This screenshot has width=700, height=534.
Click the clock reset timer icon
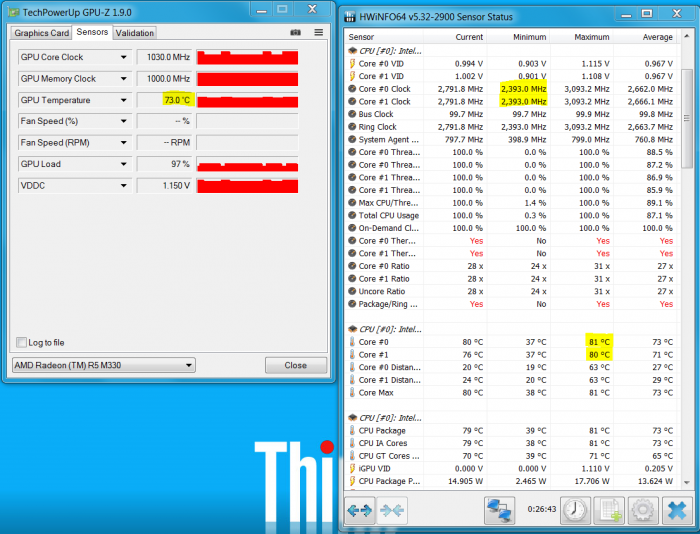click(x=575, y=509)
